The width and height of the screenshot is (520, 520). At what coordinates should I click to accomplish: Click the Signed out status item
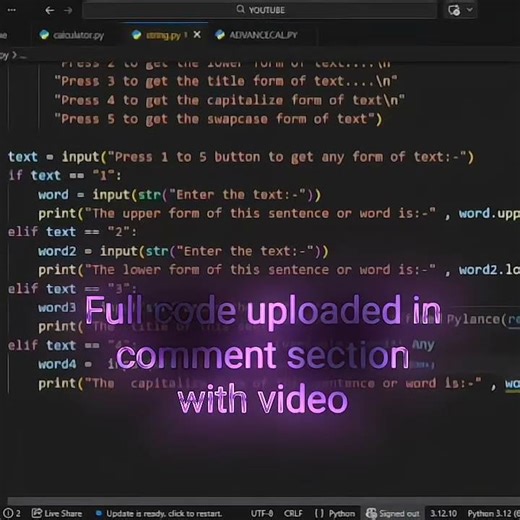click(393, 514)
